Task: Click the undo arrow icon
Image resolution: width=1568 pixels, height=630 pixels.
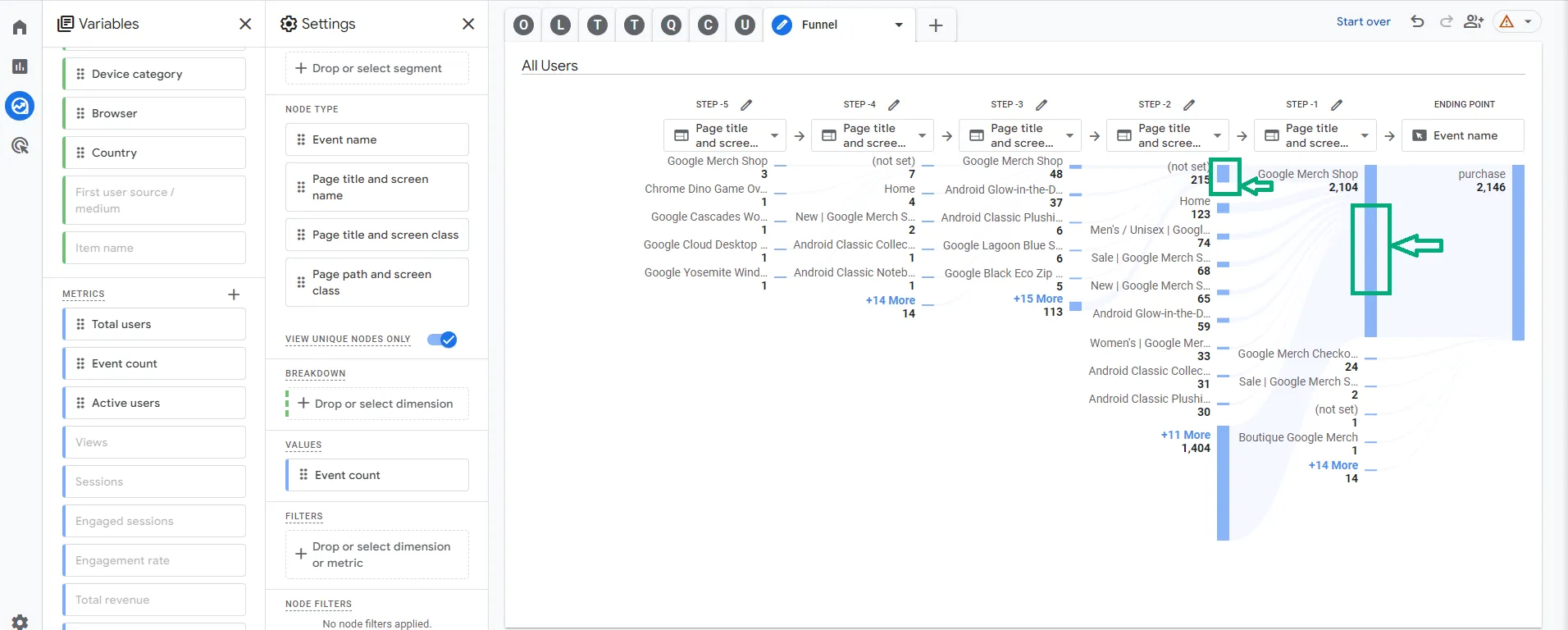Action: (x=1417, y=22)
